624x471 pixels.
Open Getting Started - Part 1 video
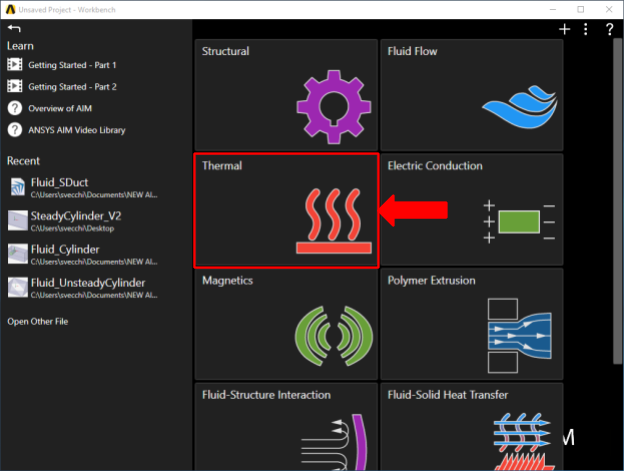72,65
